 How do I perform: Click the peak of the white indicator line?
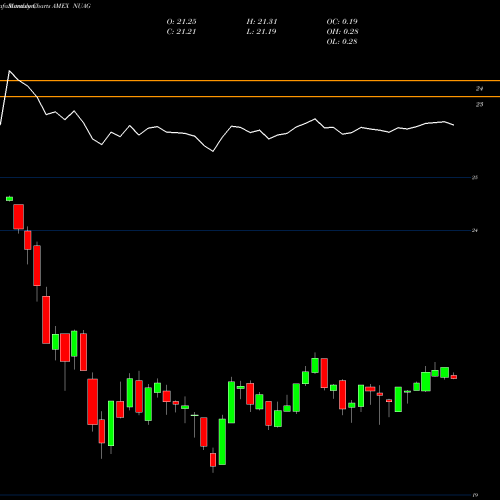9,71
